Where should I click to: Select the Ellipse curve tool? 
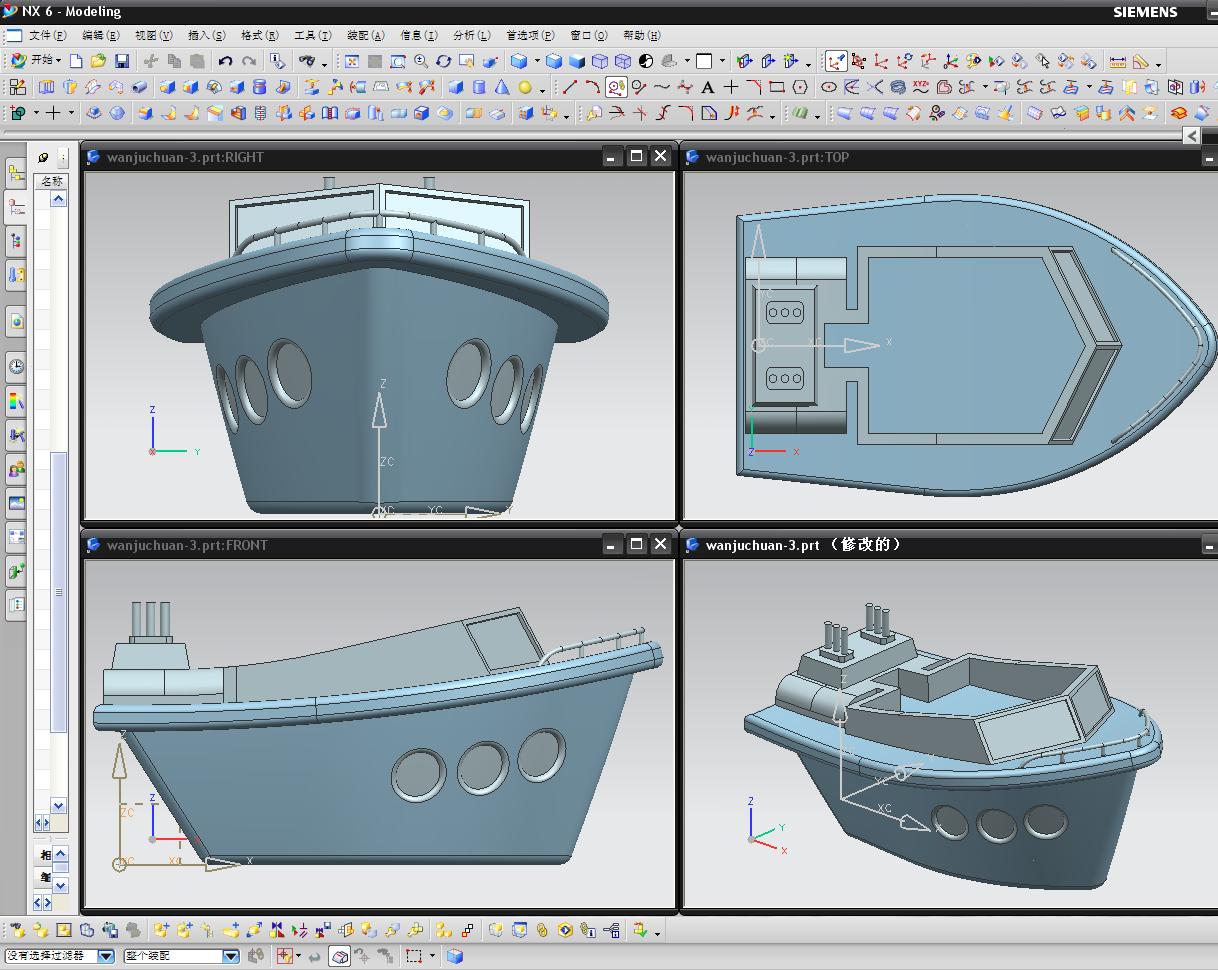coord(829,87)
